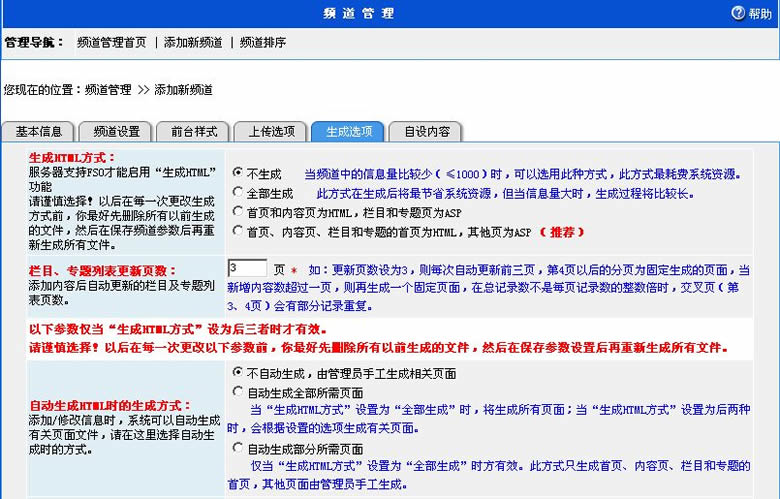Choose 首页和内容页为HTML，栏目和专题页为ASP option
Viewport: 780px width, 499px height.
coord(238,211)
